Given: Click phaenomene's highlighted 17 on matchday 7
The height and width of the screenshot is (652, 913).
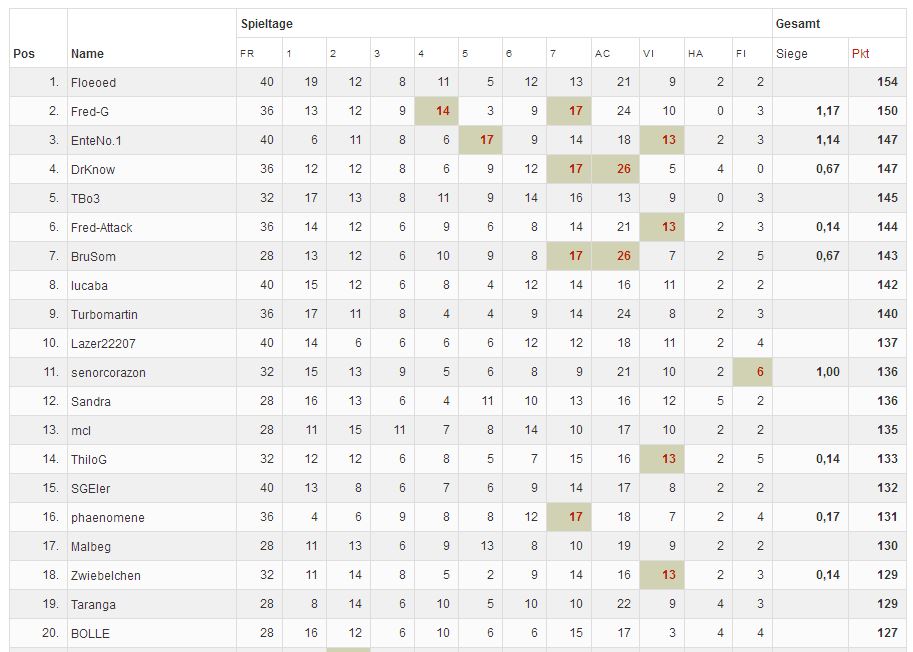Looking at the screenshot, I should click(575, 517).
